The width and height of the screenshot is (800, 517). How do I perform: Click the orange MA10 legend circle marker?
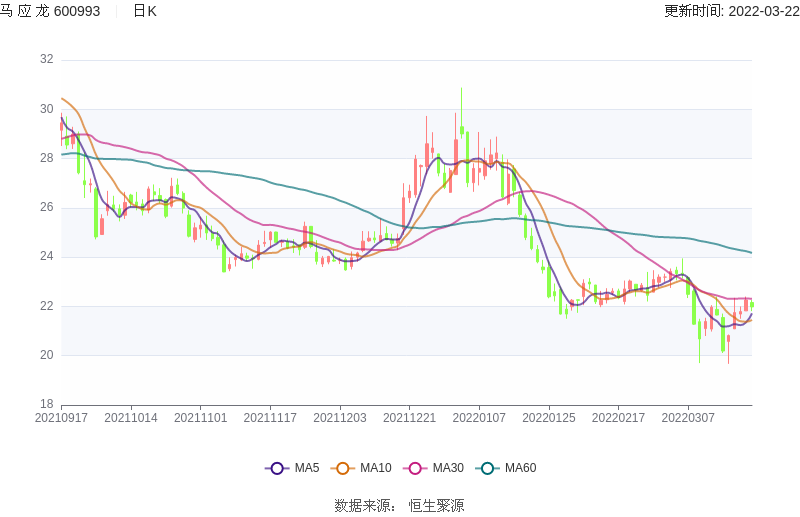343,468
